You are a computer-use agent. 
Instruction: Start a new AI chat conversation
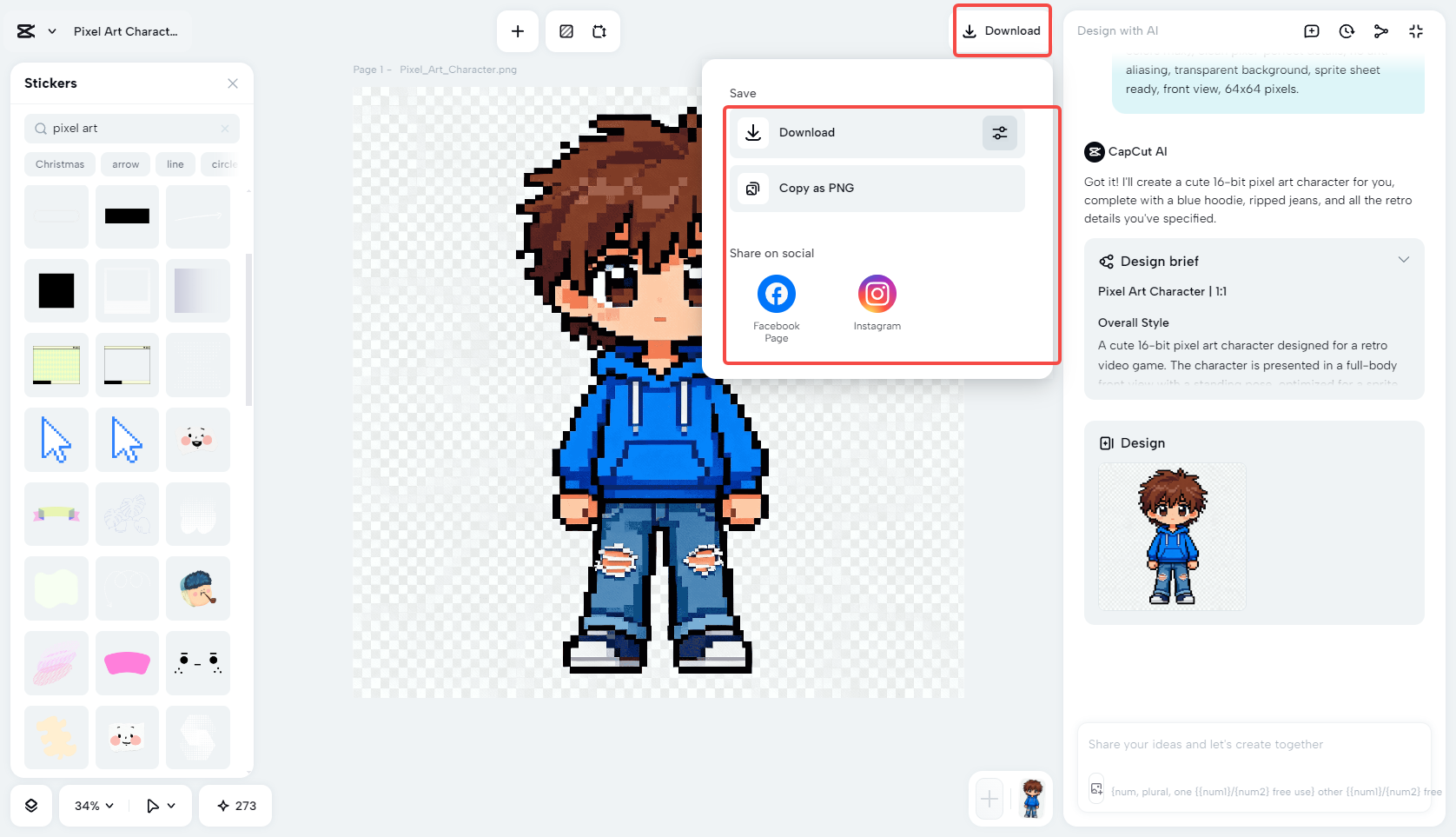click(x=1311, y=30)
